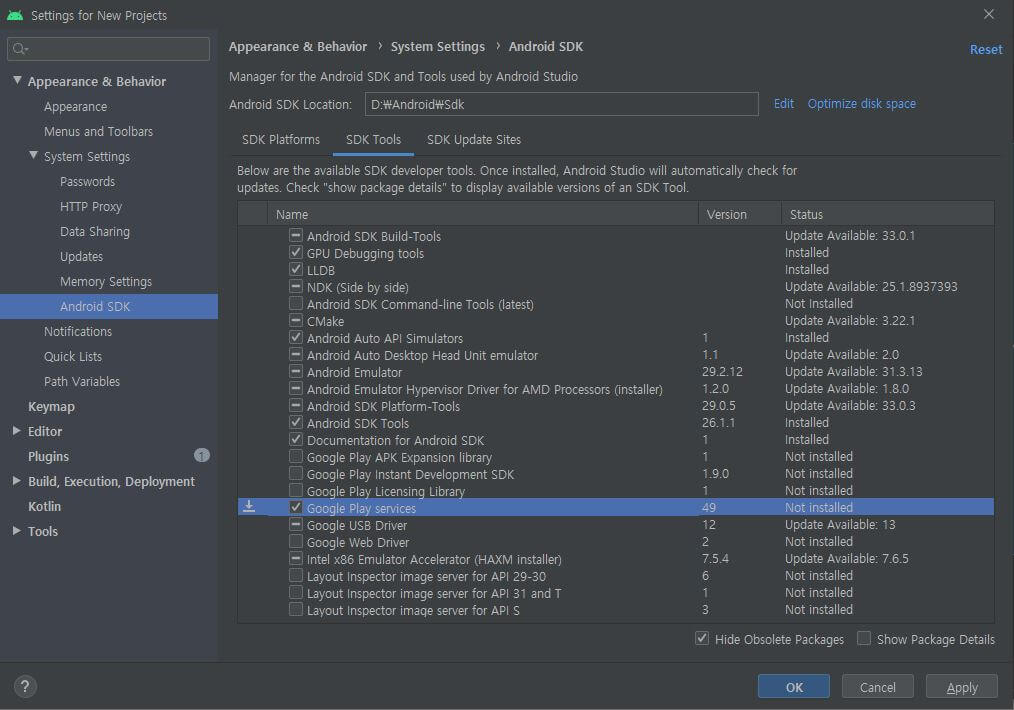Uncheck Android Auto API Simulators
The width and height of the screenshot is (1014, 710).
pyautogui.click(x=296, y=337)
